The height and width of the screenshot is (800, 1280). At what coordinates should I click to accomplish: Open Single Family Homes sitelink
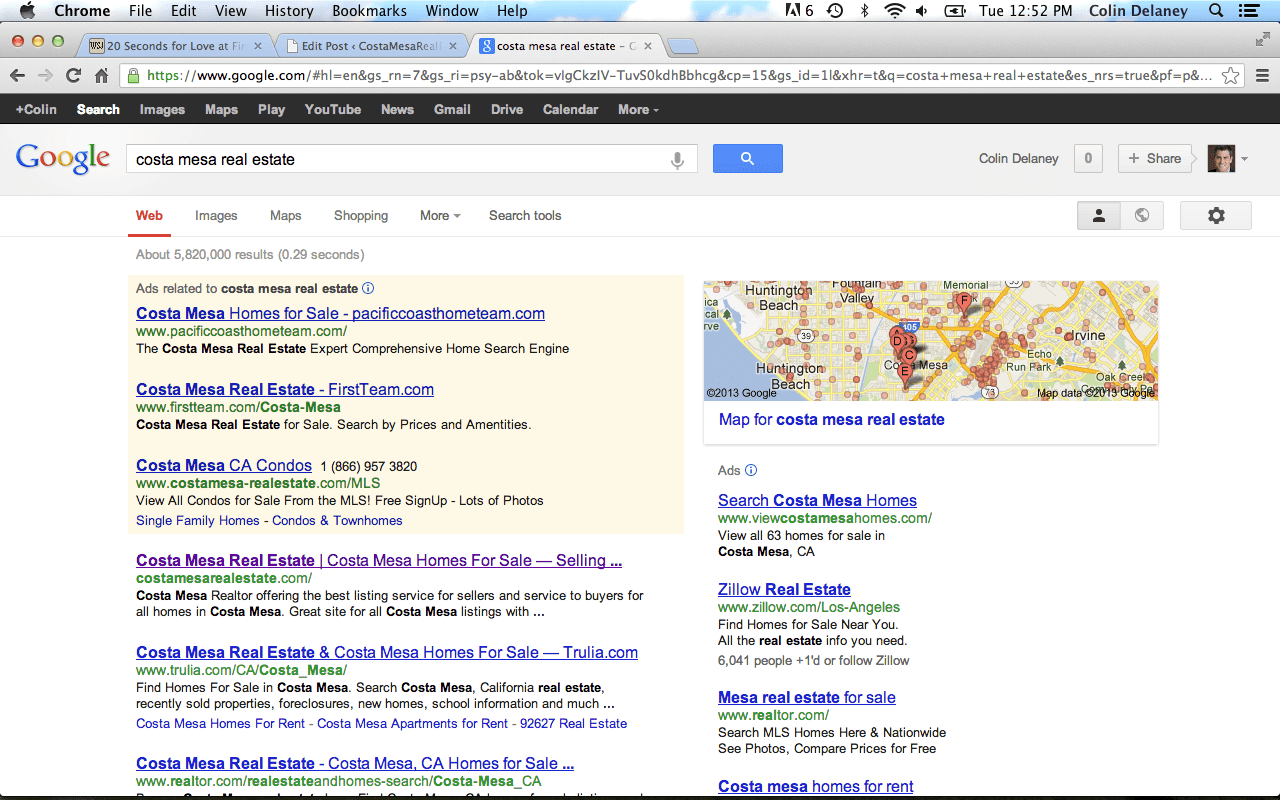198,520
